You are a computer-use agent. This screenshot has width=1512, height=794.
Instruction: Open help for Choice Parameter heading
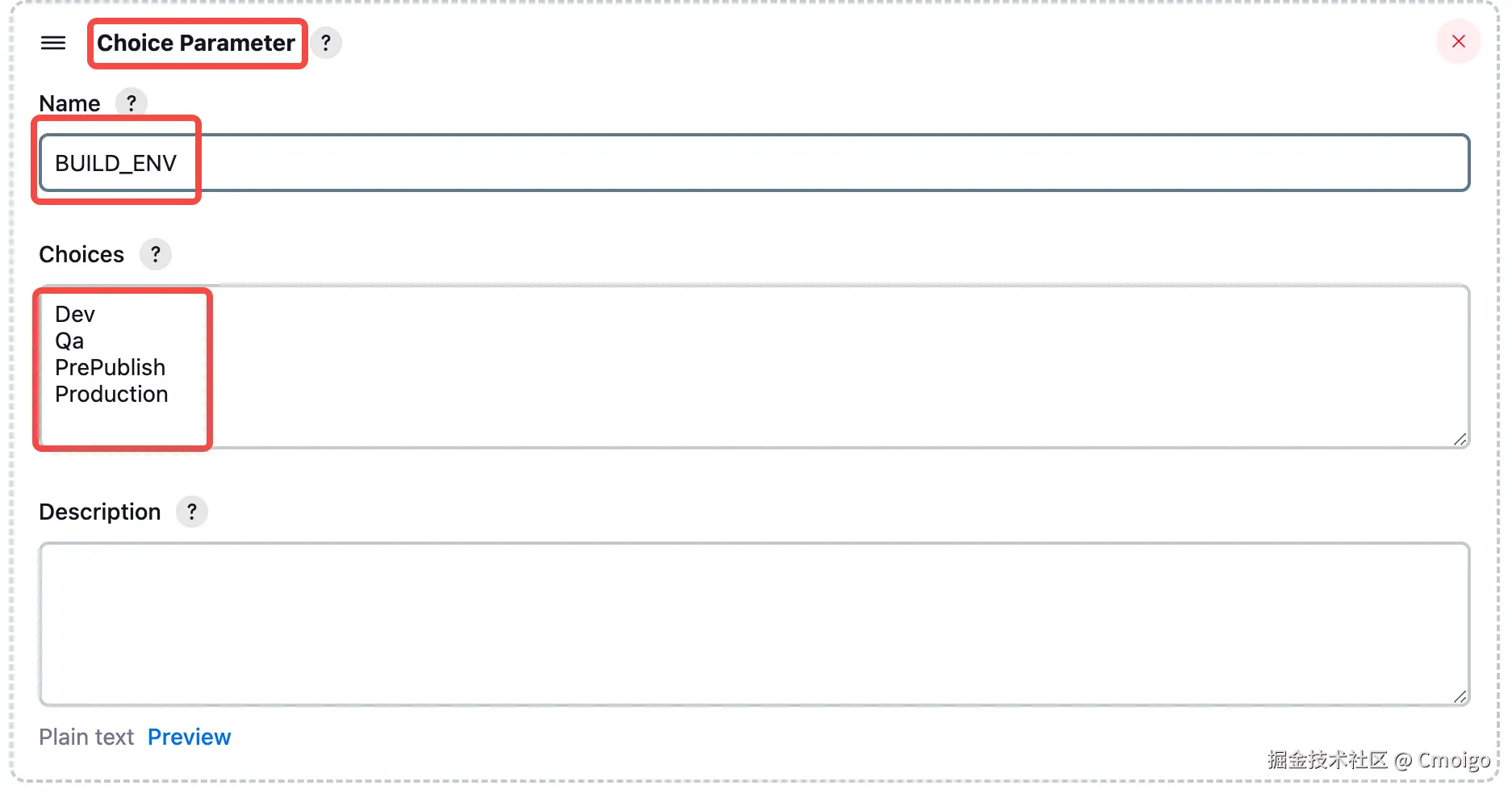(x=326, y=43)
